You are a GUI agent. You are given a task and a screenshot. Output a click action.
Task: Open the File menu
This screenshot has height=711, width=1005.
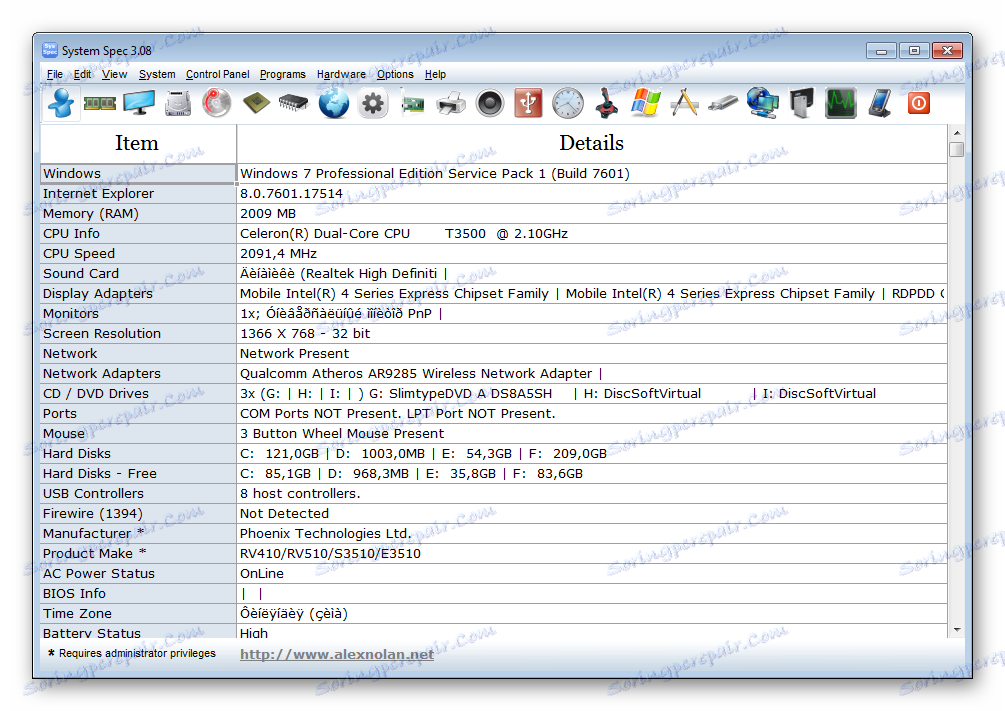54,74
